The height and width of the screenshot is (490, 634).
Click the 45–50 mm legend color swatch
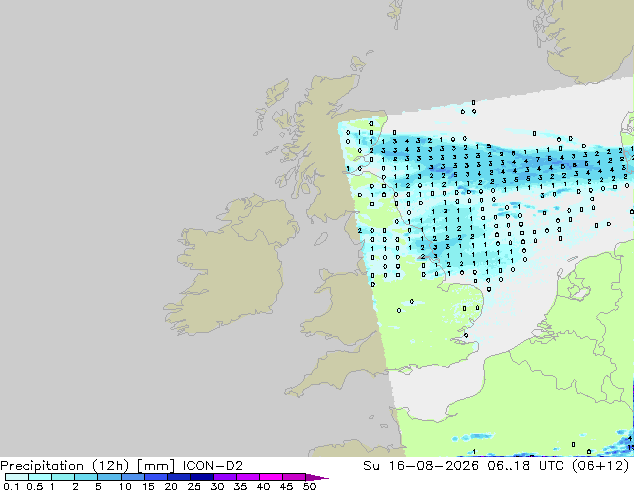pyautogui.click(x=294, y=477)
